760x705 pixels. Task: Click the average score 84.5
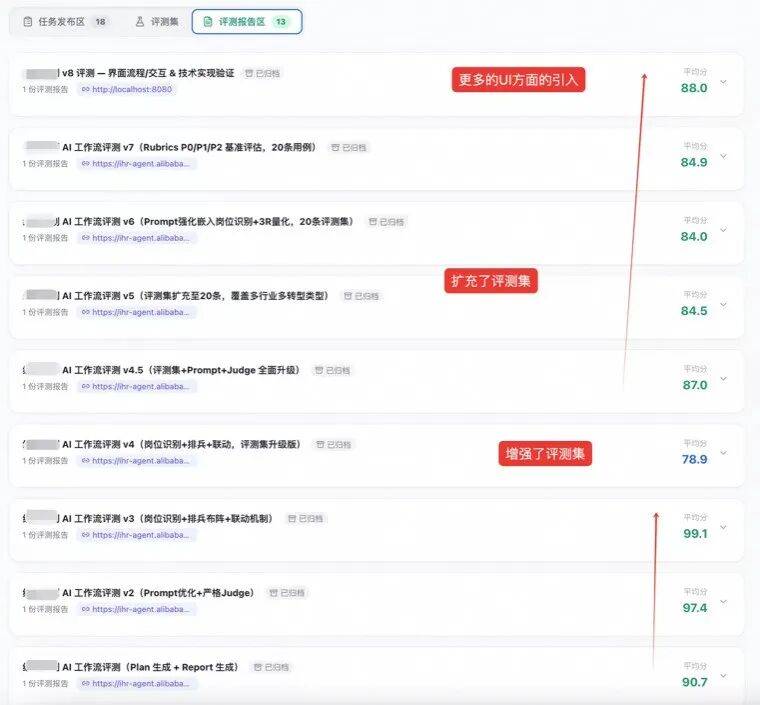pos(694,311)
